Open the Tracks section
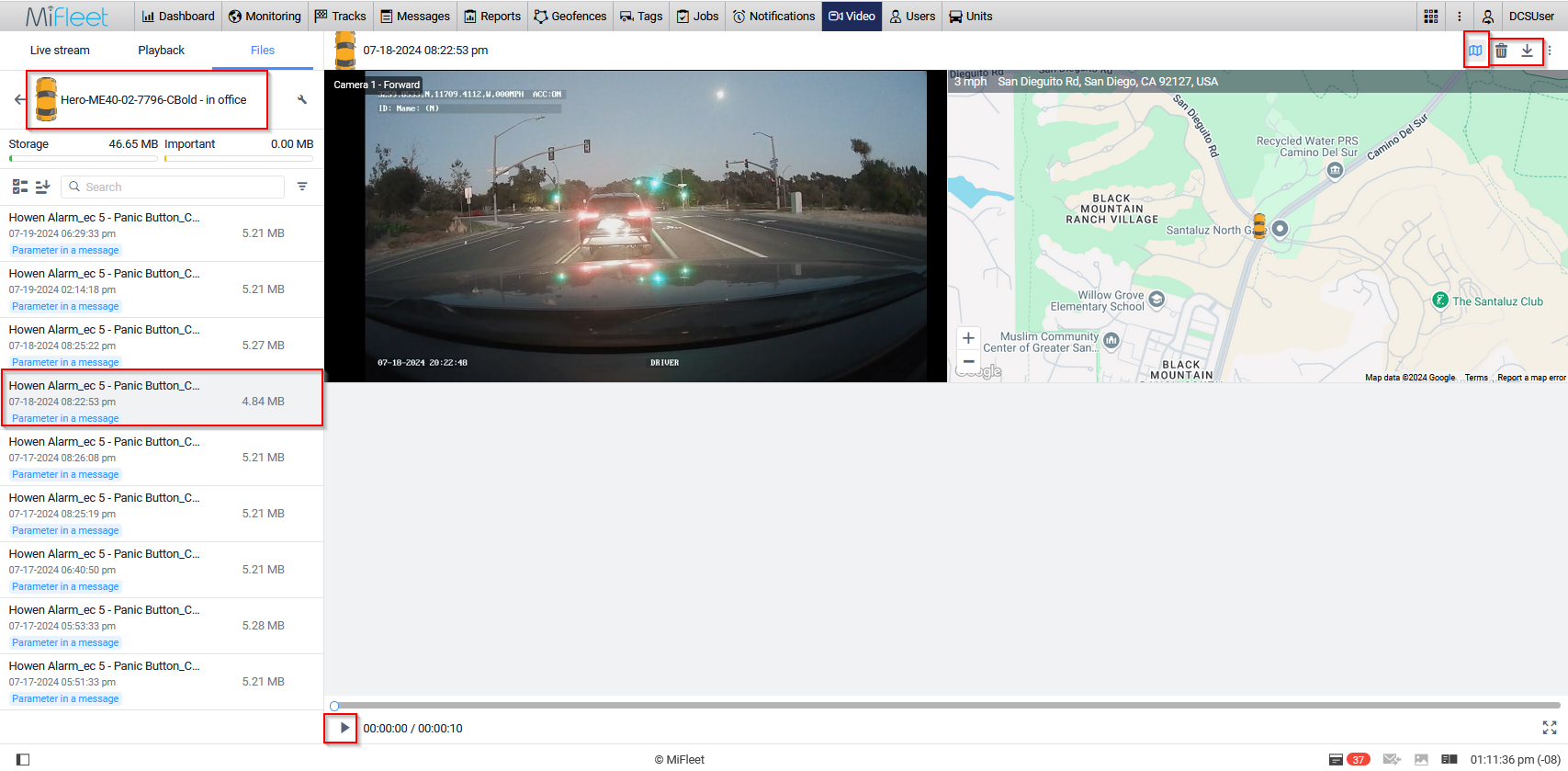This screenshot has height=771, width=1568. pyautogui.click(x=340, y=16)
